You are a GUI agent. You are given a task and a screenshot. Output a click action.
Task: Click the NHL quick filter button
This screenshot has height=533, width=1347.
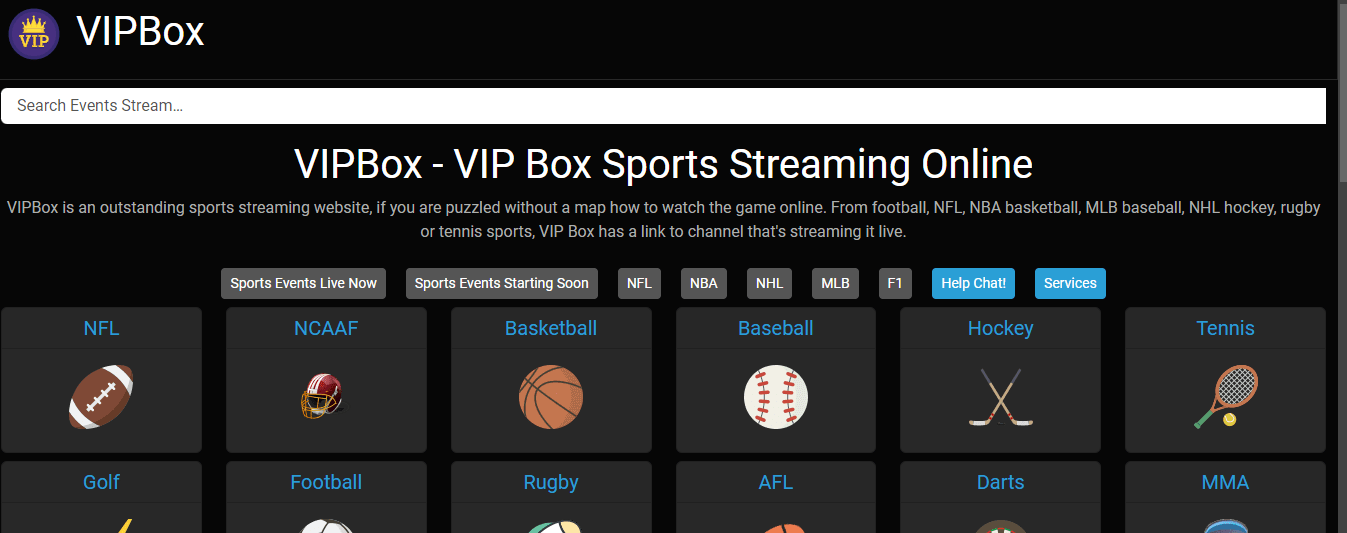point(769,283)
